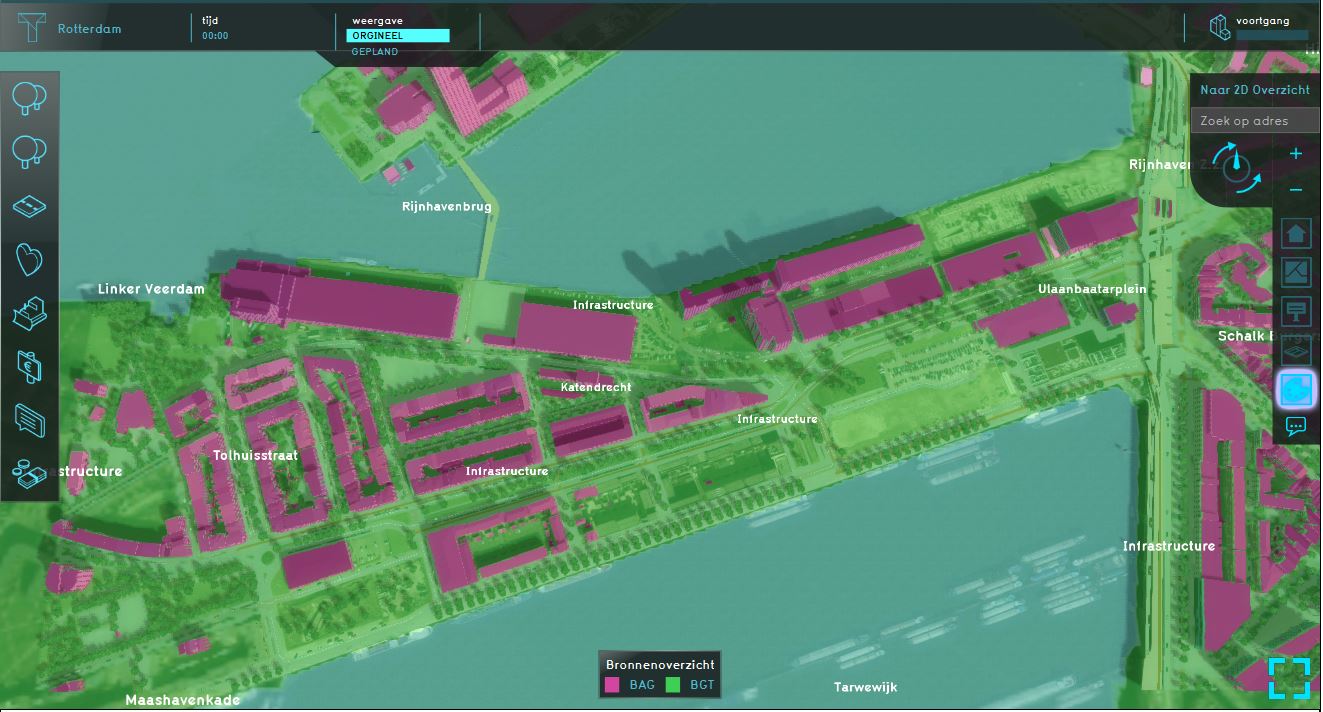Click the Zoek op adres search field
The width and height of the screenshot is (1323, 712).
[1255, 121]
